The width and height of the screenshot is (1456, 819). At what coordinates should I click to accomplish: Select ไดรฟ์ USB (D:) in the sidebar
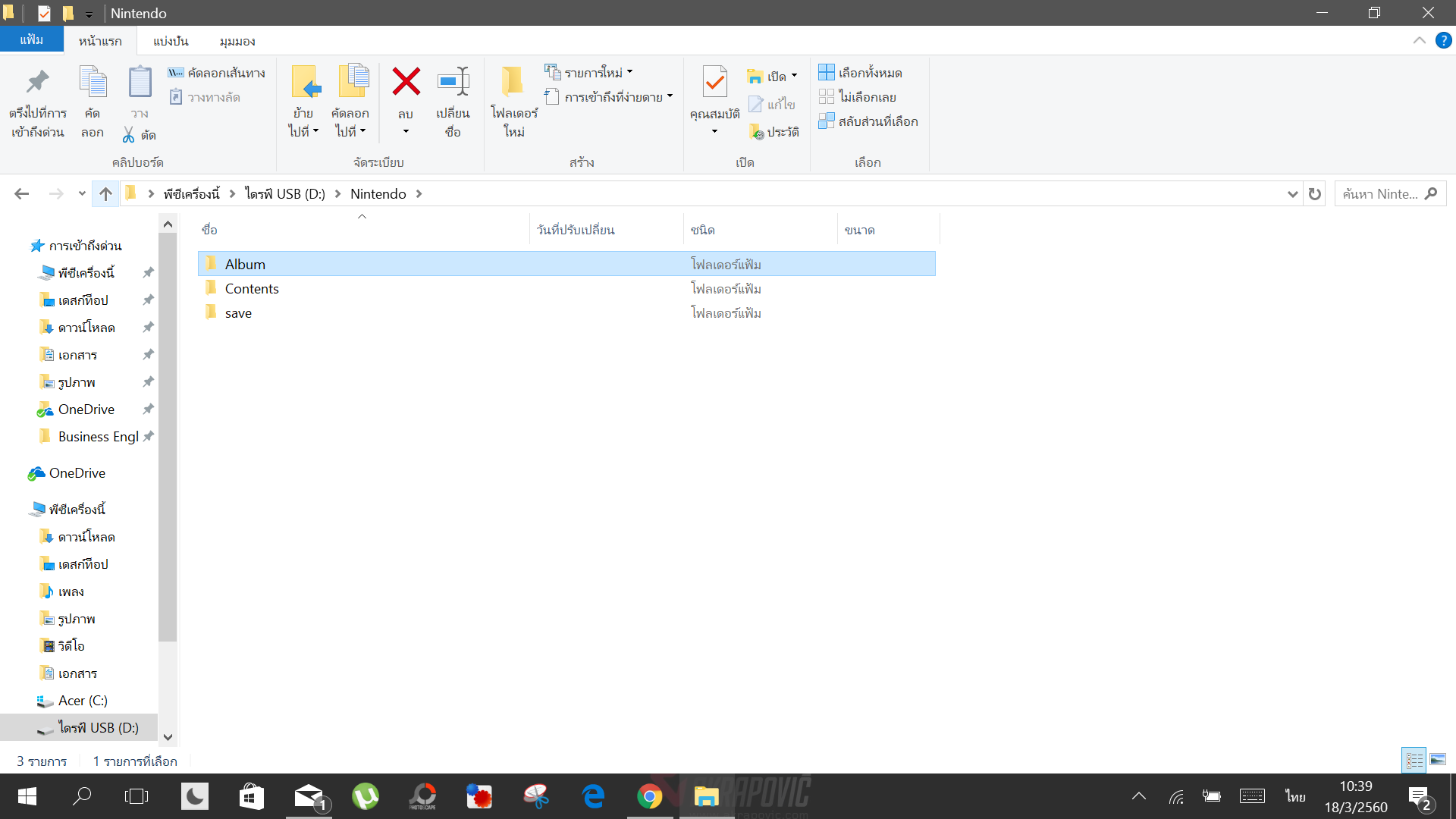tap(79, 728)
